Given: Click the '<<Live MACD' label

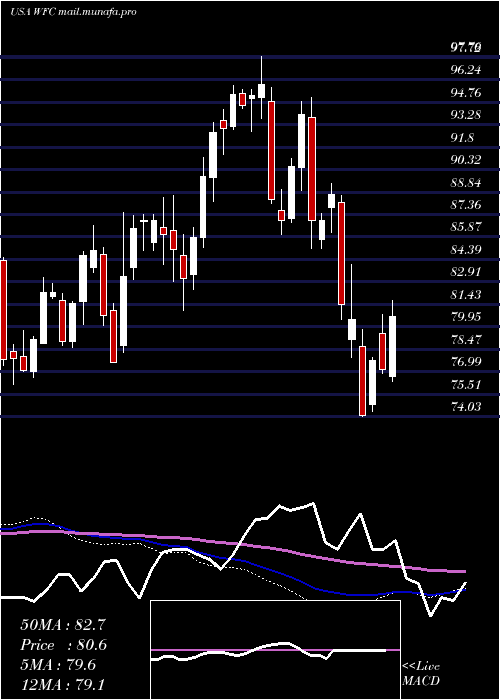Looking at the screenshot, I should click(x=421, y=674).
